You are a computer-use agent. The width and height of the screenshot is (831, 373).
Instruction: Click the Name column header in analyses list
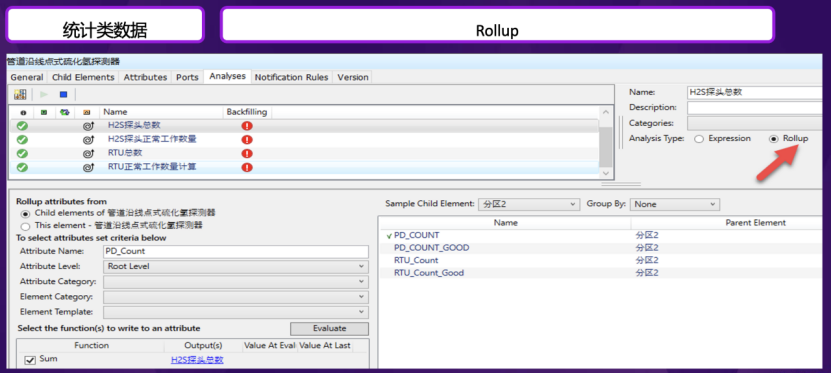coord(161,112)
